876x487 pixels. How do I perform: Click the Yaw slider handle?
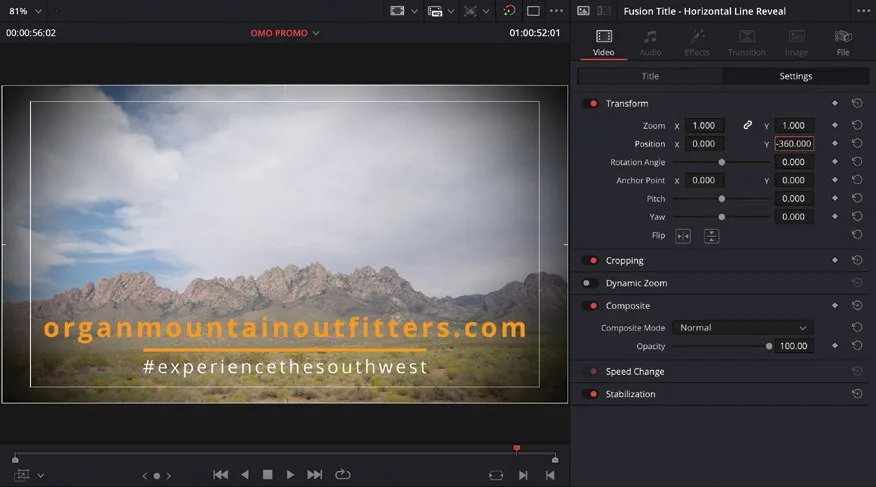pos(722,217)
